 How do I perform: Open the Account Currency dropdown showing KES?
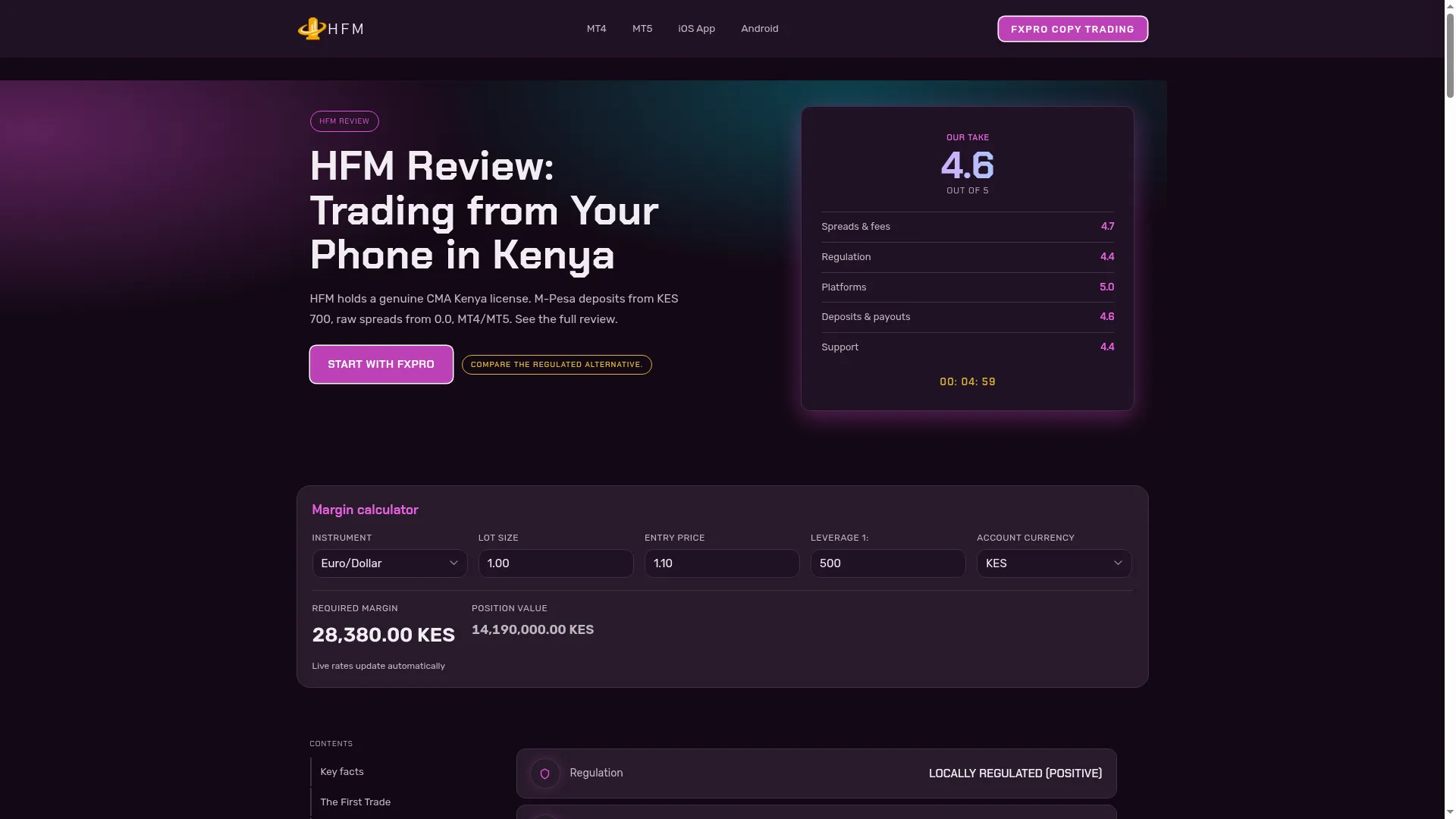click(1054, 563)
